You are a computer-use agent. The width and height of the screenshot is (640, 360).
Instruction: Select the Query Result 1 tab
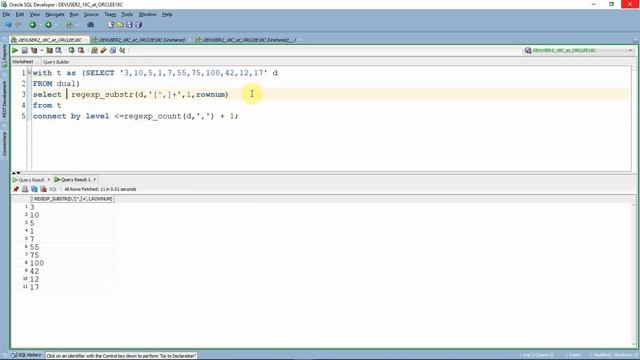pyautogui.click(x=76, y=180)
